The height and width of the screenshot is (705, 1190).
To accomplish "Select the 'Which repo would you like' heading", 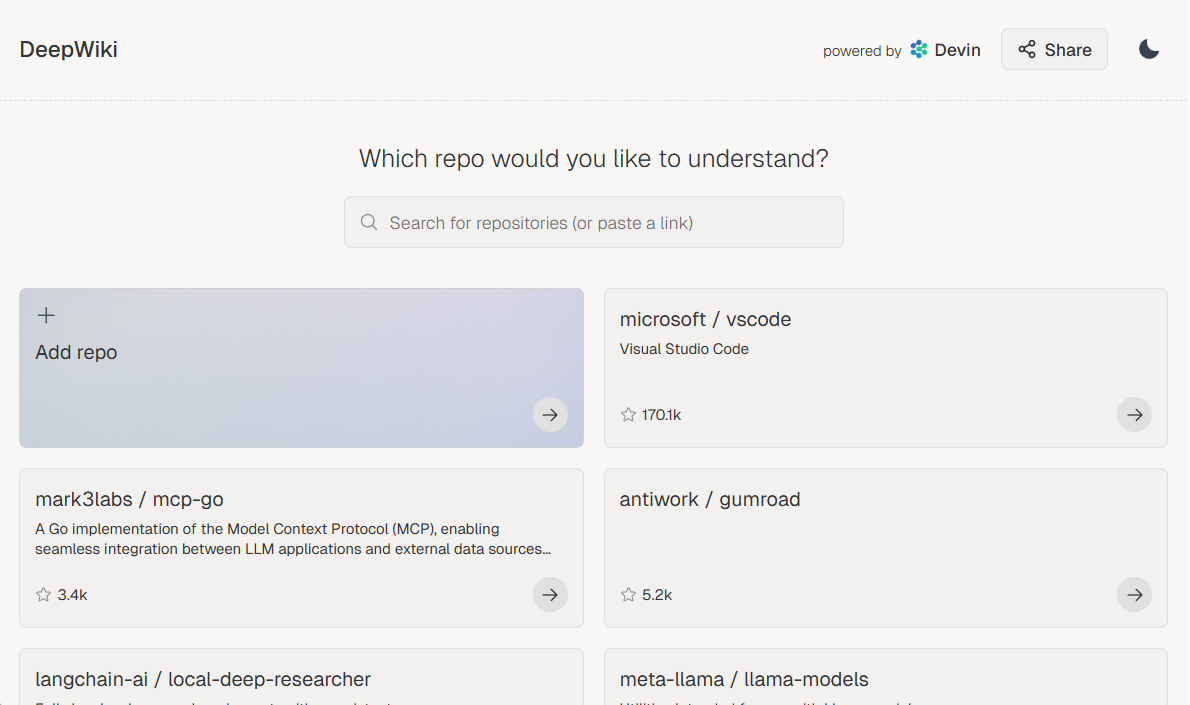I will coord(593,159).
